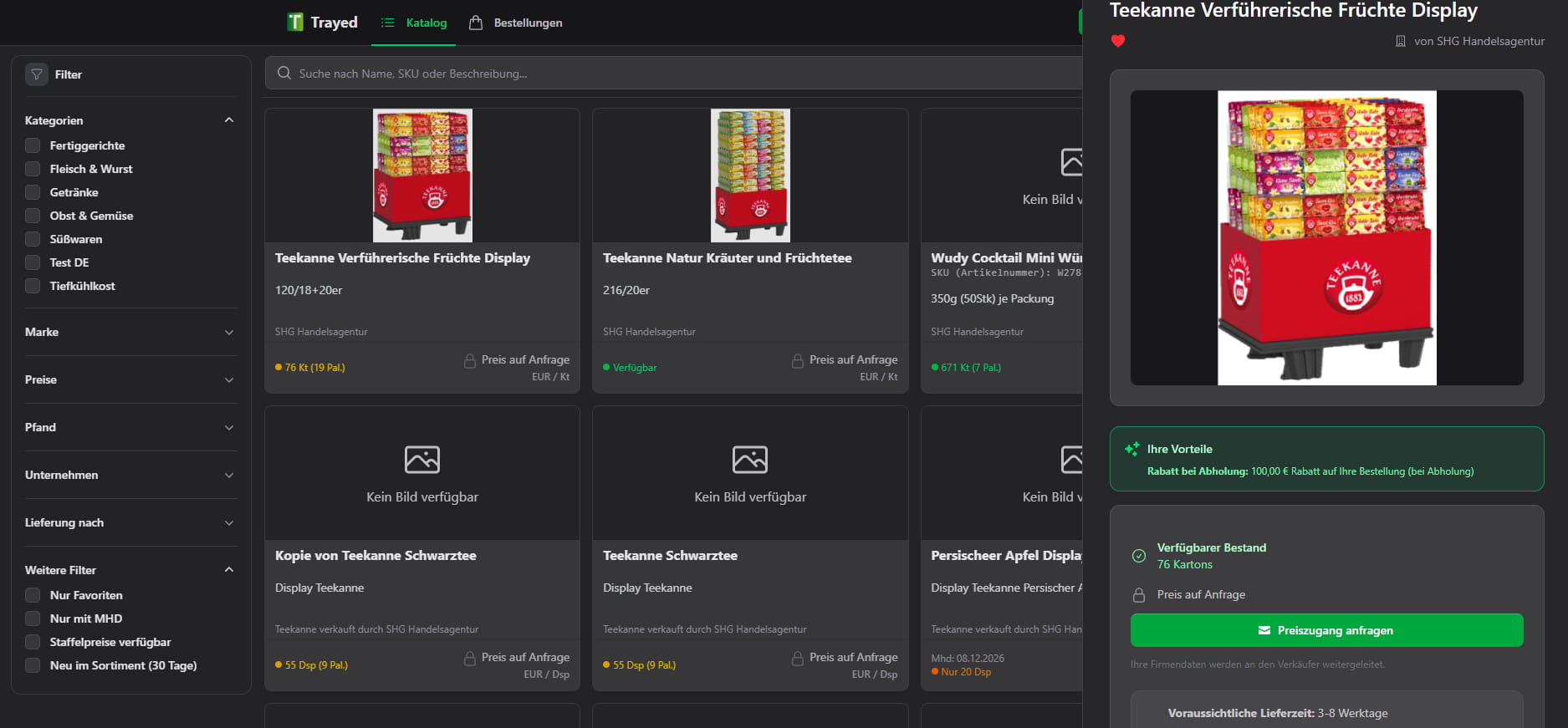Enable the Nur Favoriten filter
The height and width of the screenshot is (728, 1568).
pyautogui.click(x=33, y=595)
